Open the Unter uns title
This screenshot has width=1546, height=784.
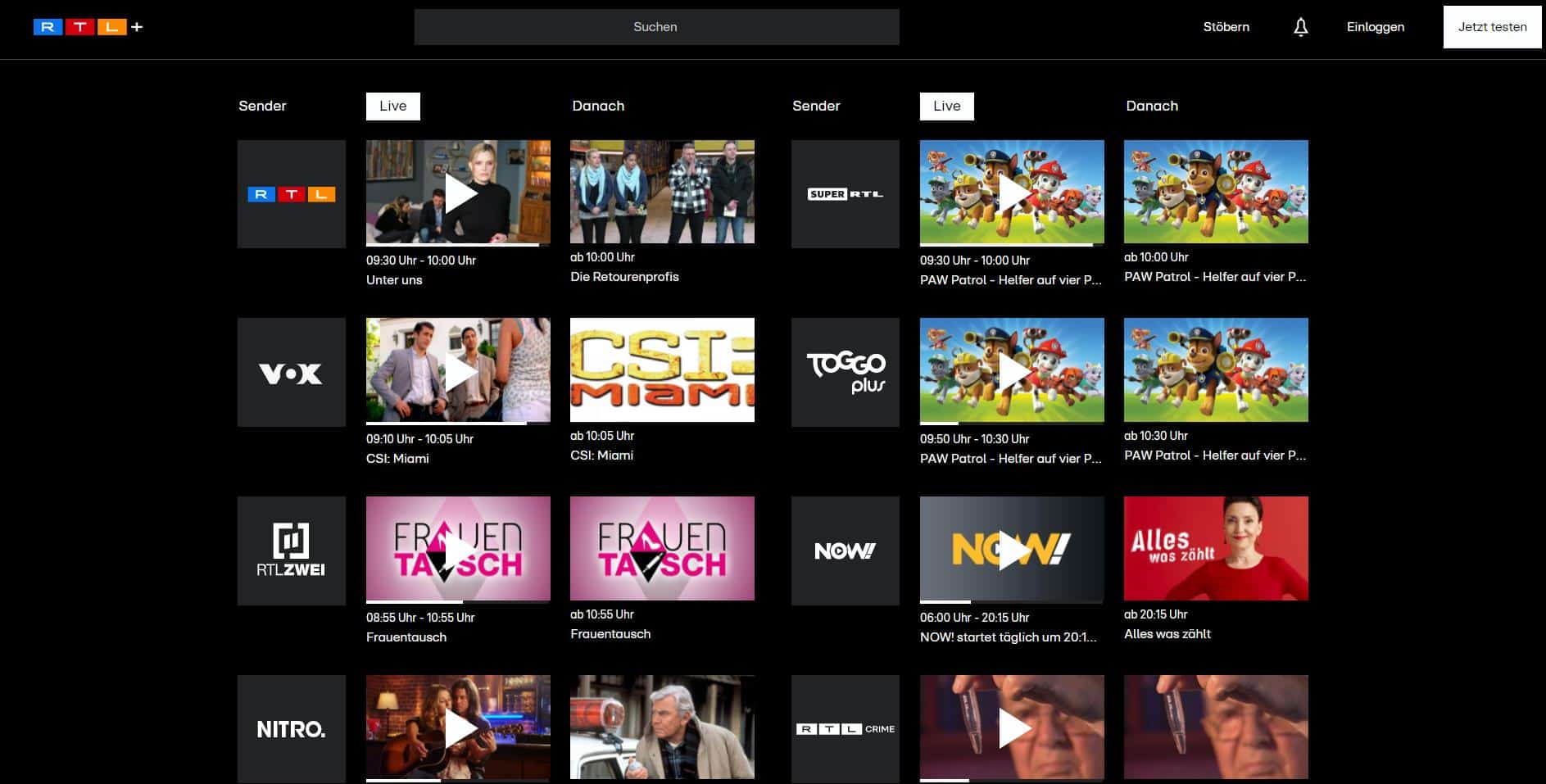coord(394,280)
